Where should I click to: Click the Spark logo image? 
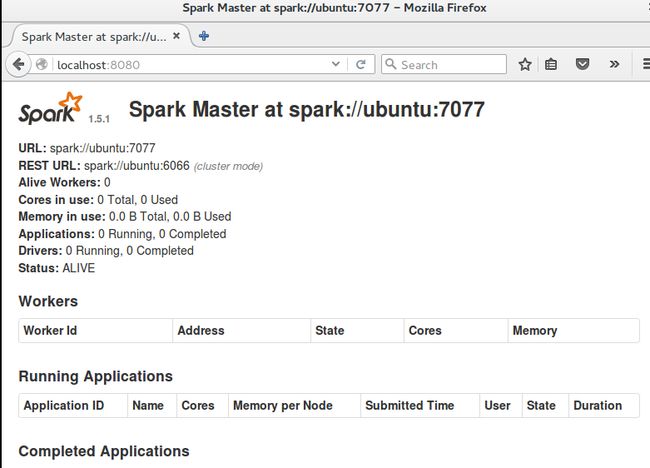click(50, 108)
